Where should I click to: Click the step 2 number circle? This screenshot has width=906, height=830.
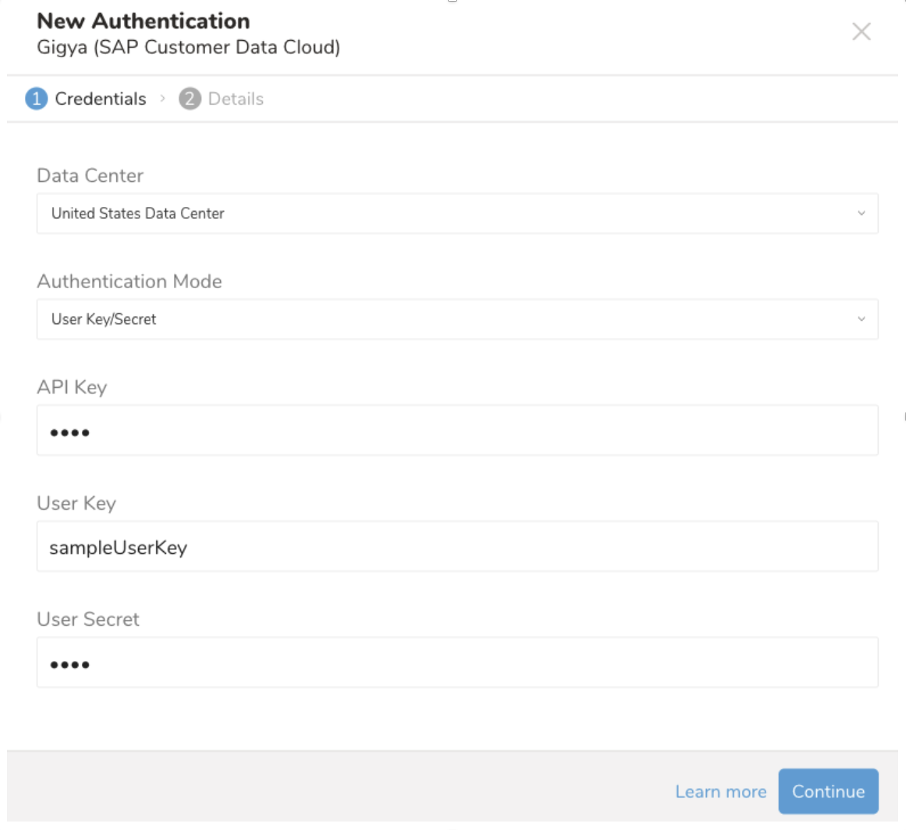[x=190, y=99]
